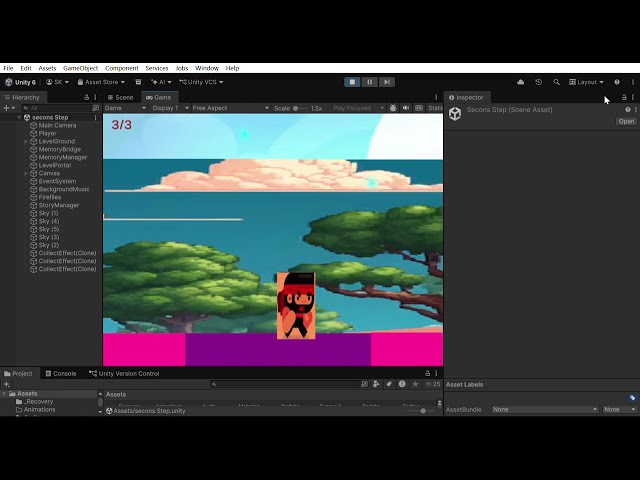Open the Unity VCS dropdown

[201, 82]
